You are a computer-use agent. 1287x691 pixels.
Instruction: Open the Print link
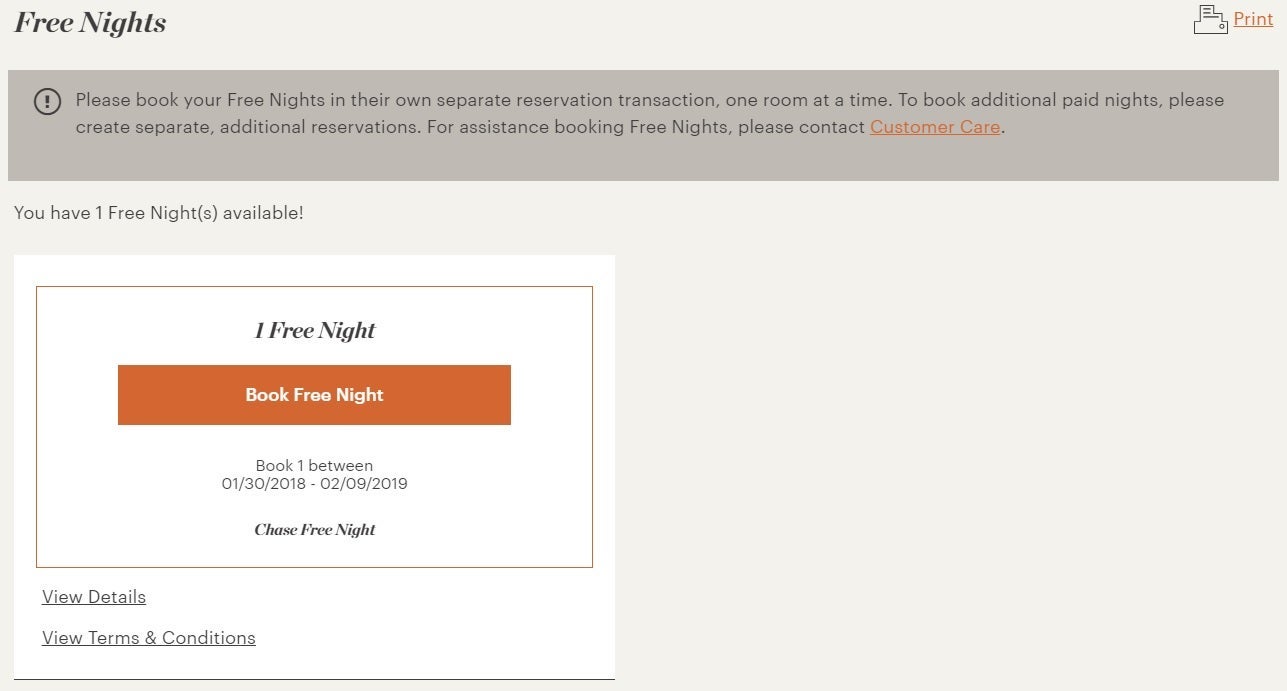pos(1253,19)
